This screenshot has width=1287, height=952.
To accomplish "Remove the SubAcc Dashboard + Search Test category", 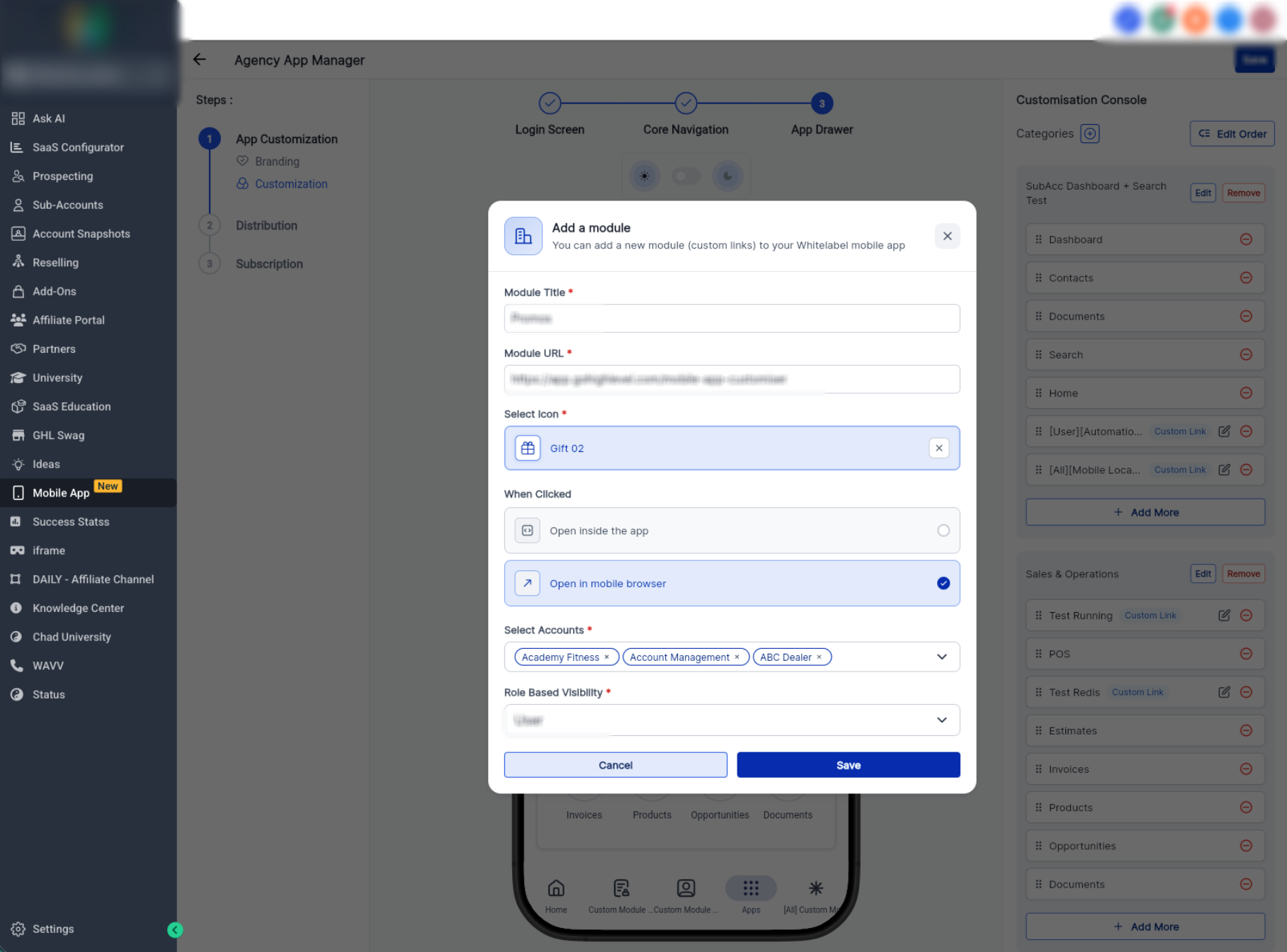I will click(1243, 193).
